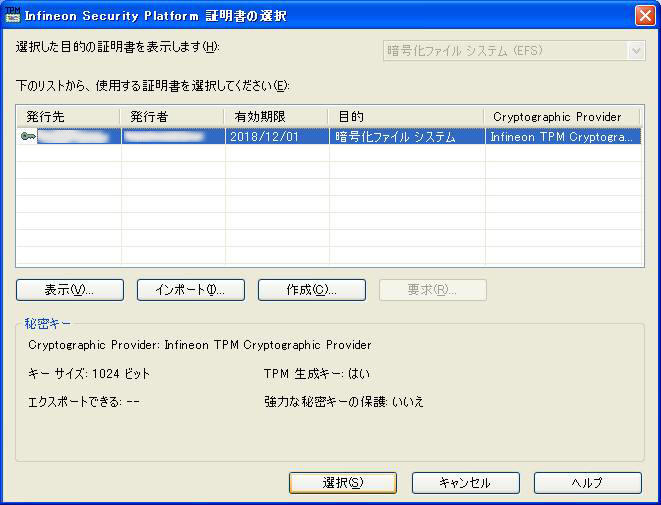Click the 選択した目的の証明書を表示します(H) label
The width and height of the screenshot is (661, 505).
(x=118, y=46)
